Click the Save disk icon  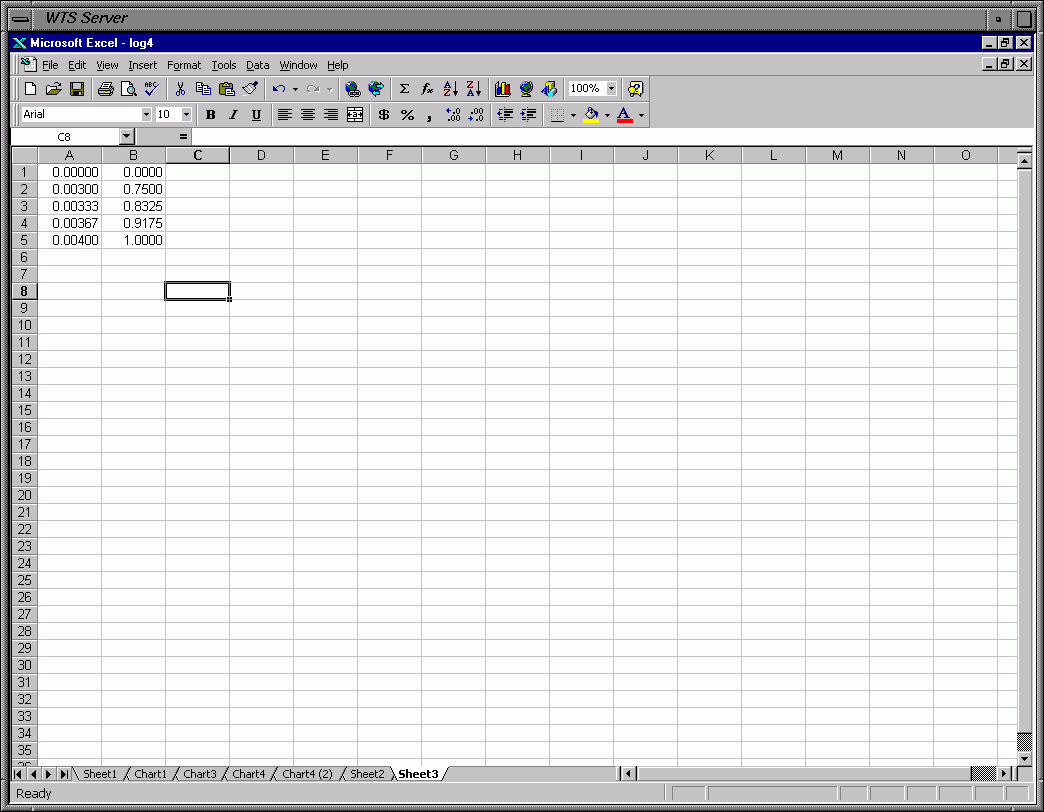pos(77,89)
